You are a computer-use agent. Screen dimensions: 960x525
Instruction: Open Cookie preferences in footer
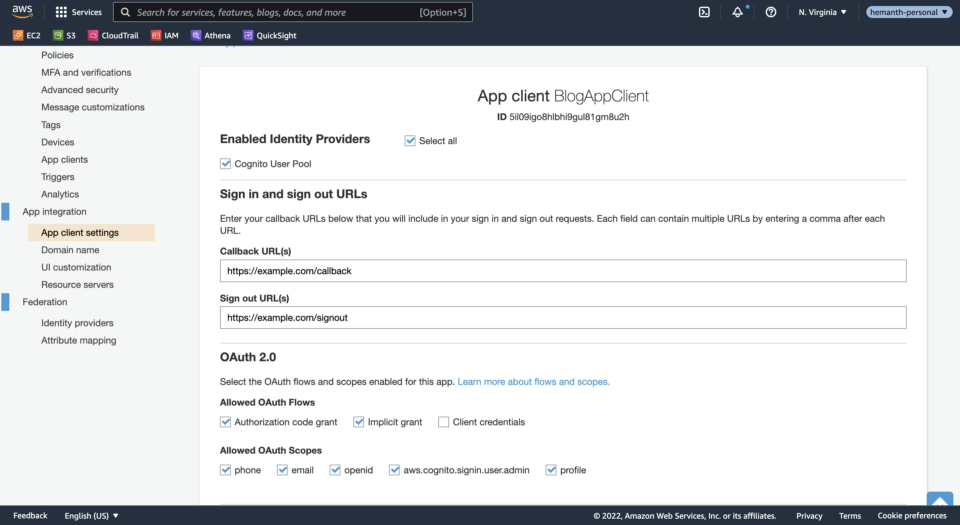click(912, 516)
